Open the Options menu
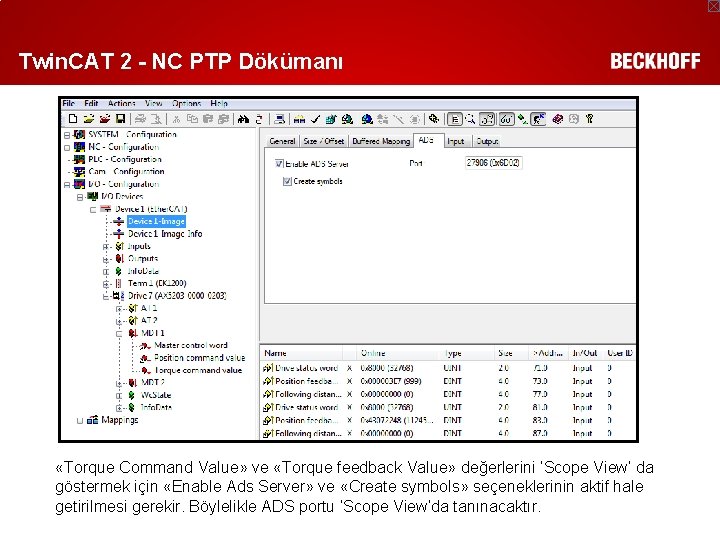Image resolution: width=720 pixels, height=540 pixels. 186,103
